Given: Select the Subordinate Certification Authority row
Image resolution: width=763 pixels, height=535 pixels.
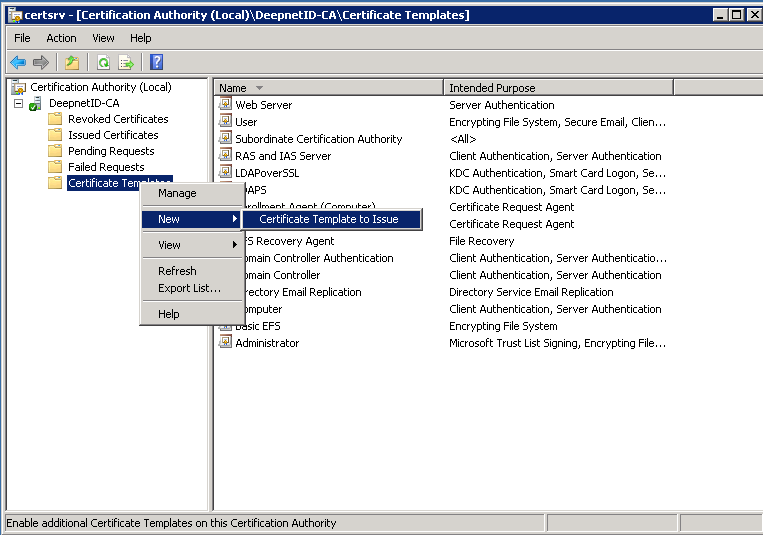Looking at the screenshot, I should (318, 139).
